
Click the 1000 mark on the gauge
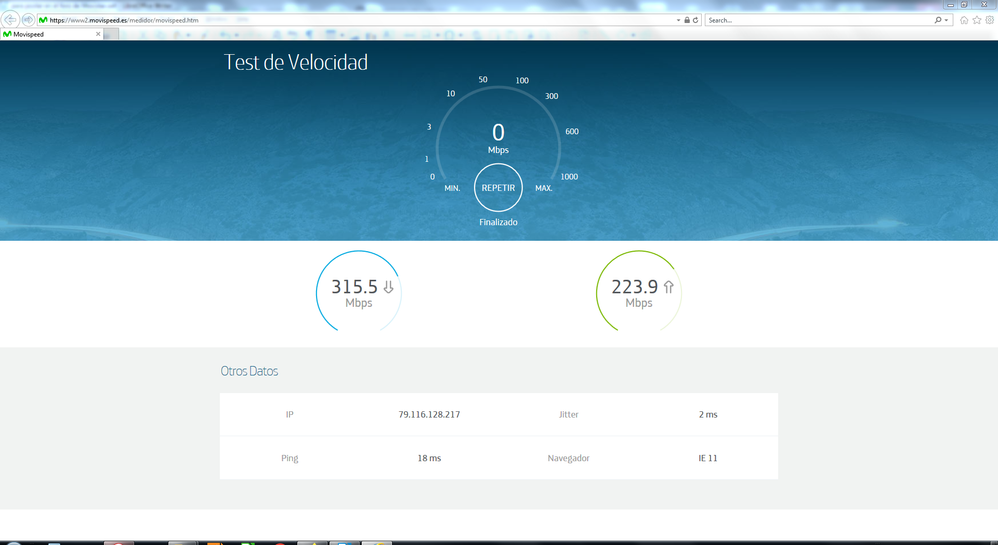click(569, 177)
